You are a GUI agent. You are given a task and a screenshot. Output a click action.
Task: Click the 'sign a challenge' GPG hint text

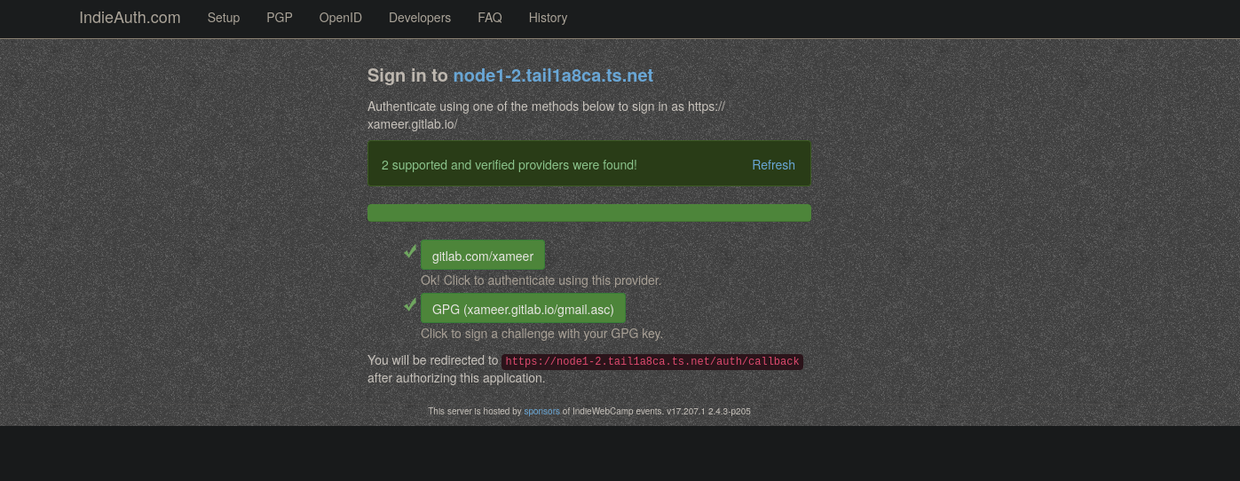541,334
